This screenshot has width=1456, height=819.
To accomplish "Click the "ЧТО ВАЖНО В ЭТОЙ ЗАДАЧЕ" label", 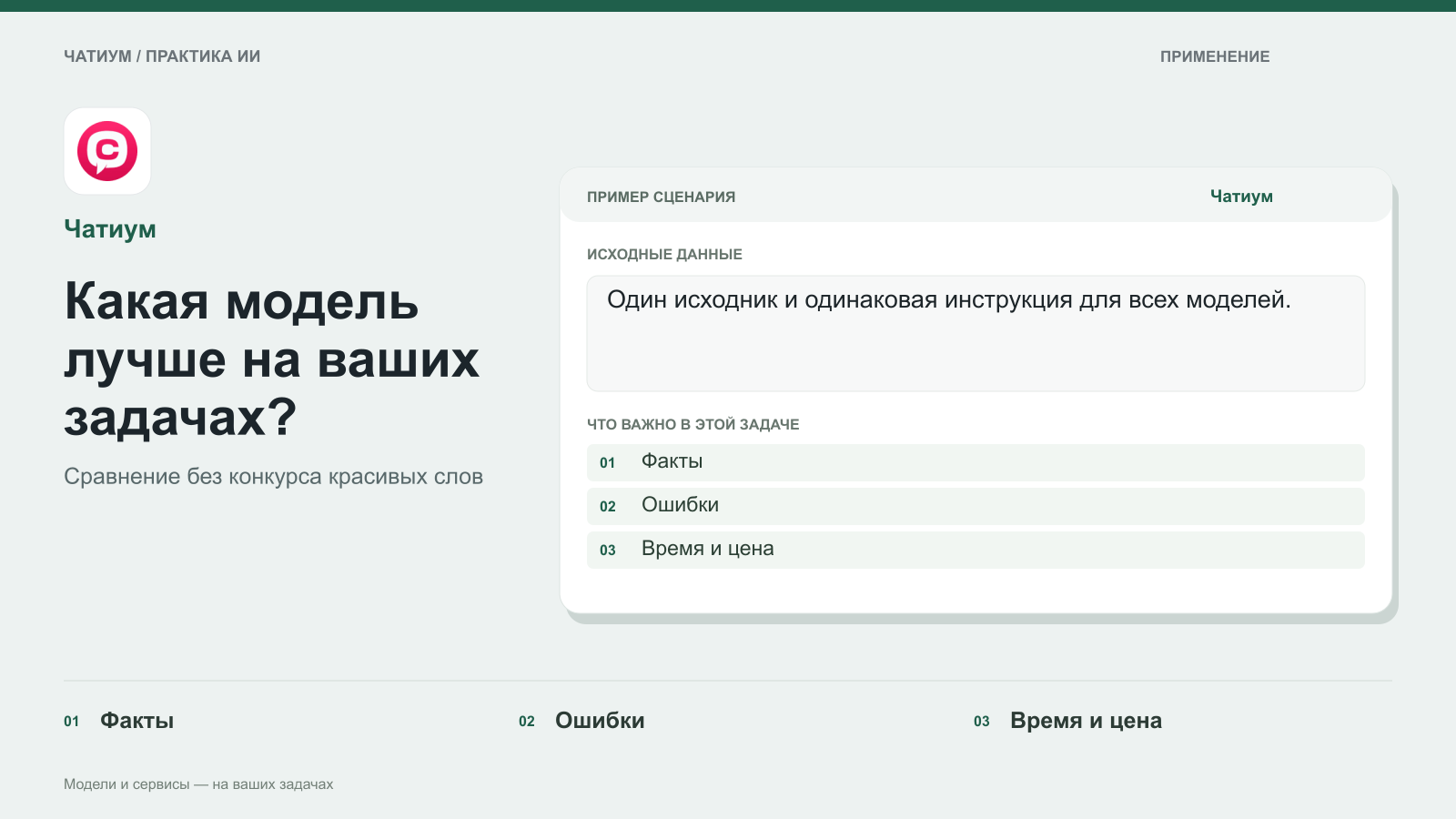I will 693,424.
